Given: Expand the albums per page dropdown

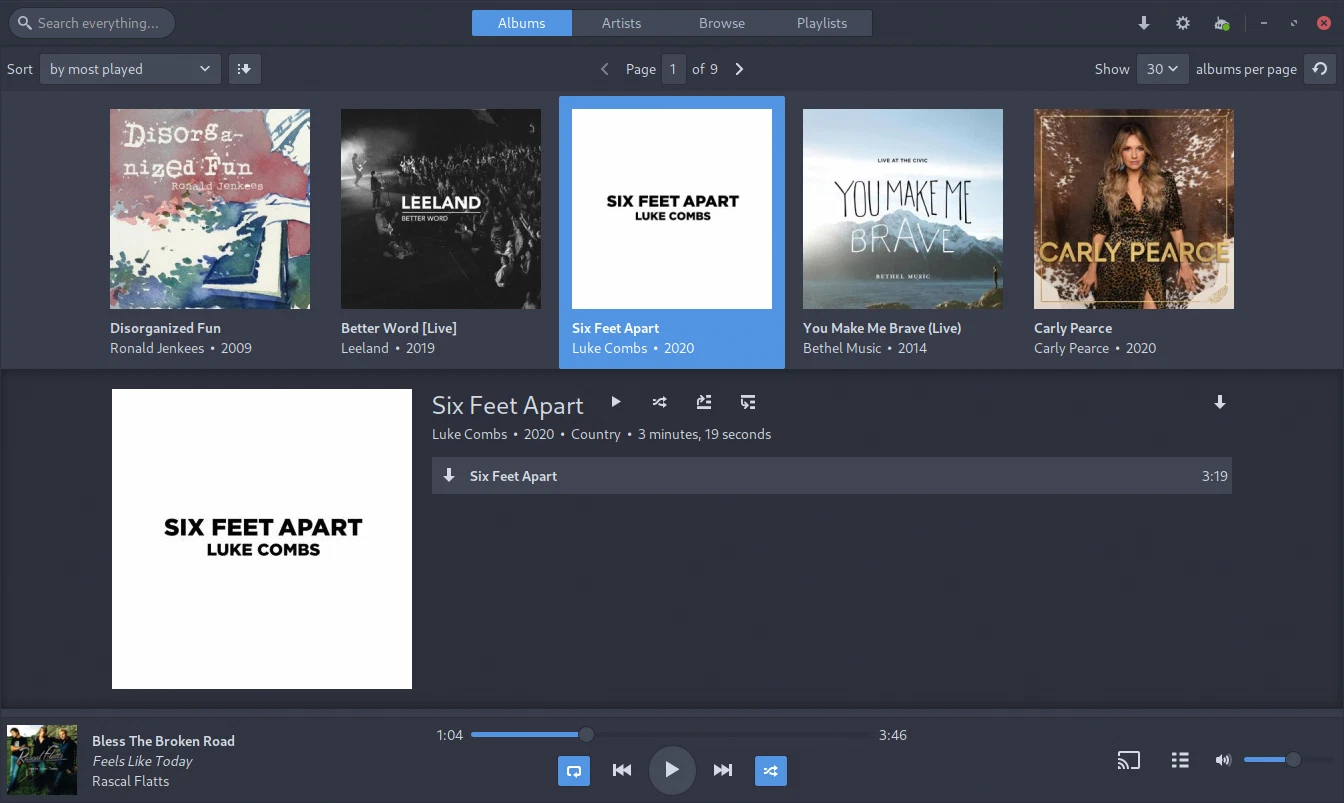Looking at the screenshot, I should (x=1162, y=69).
